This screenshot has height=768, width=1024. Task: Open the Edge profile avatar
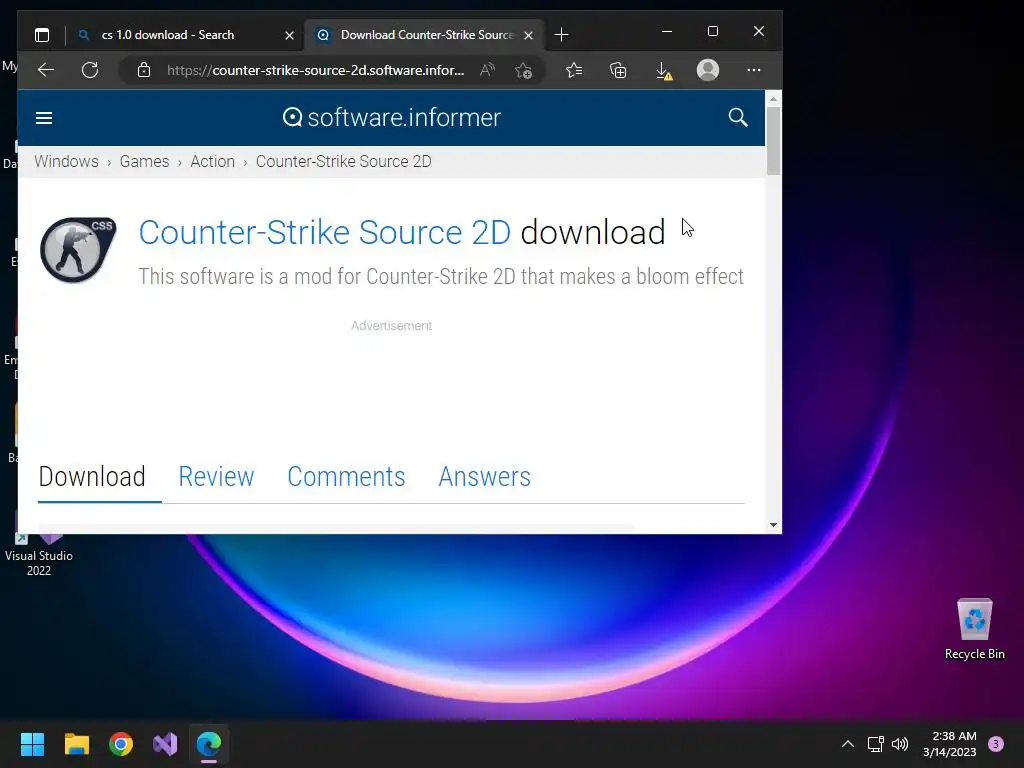pyautogui.click(x=708, y=70)
